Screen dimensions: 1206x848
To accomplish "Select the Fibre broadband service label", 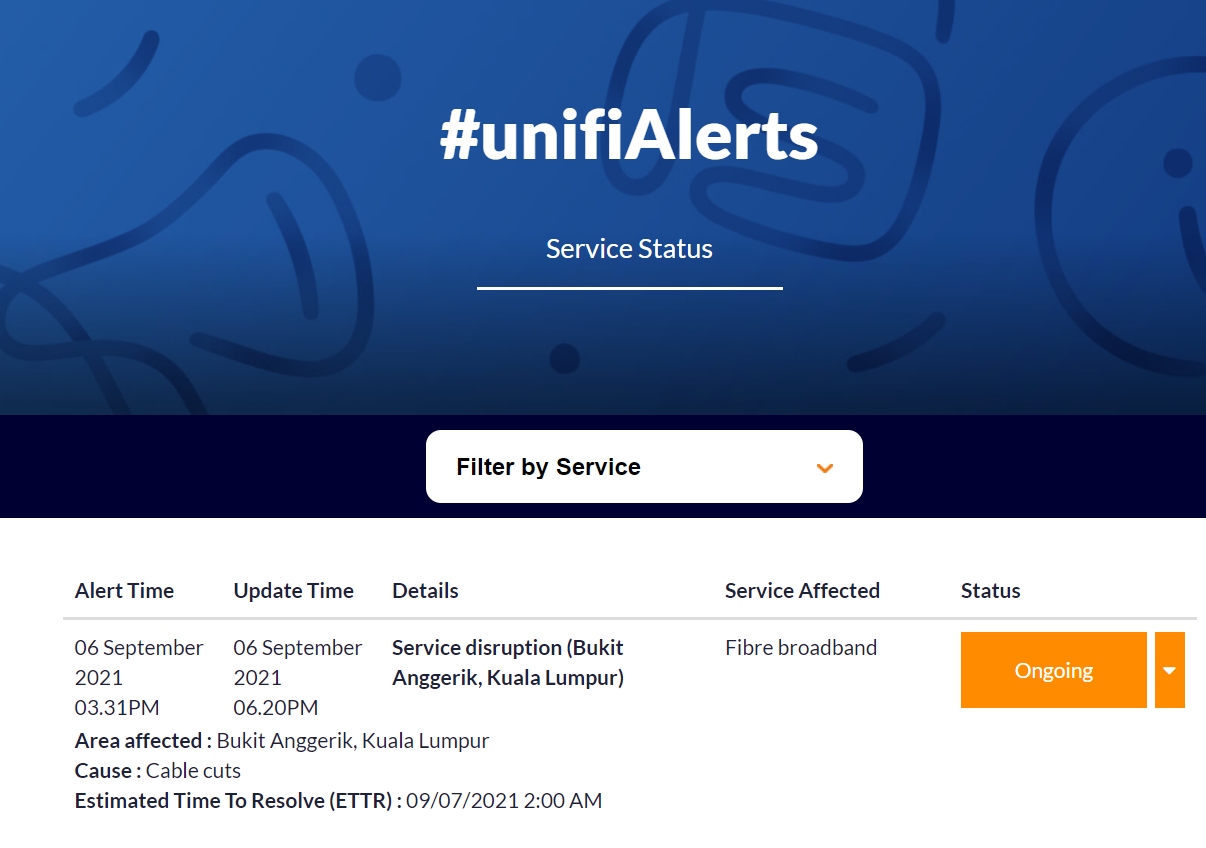I will (x=800, y=647).
